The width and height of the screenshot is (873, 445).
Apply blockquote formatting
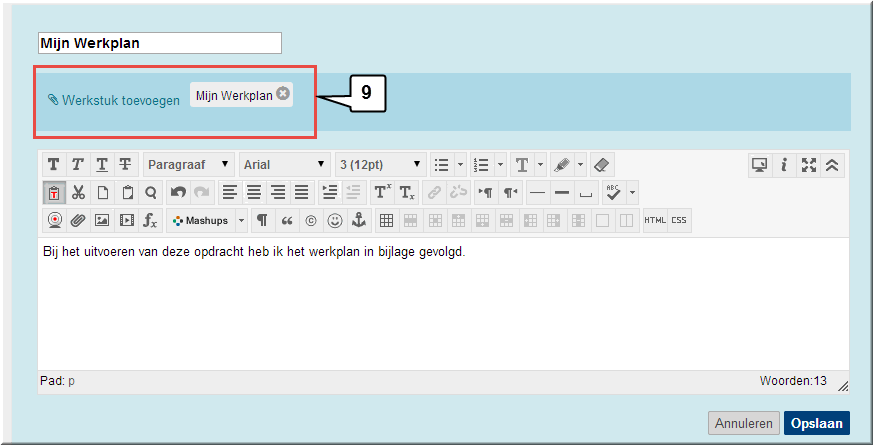[287, 221]
